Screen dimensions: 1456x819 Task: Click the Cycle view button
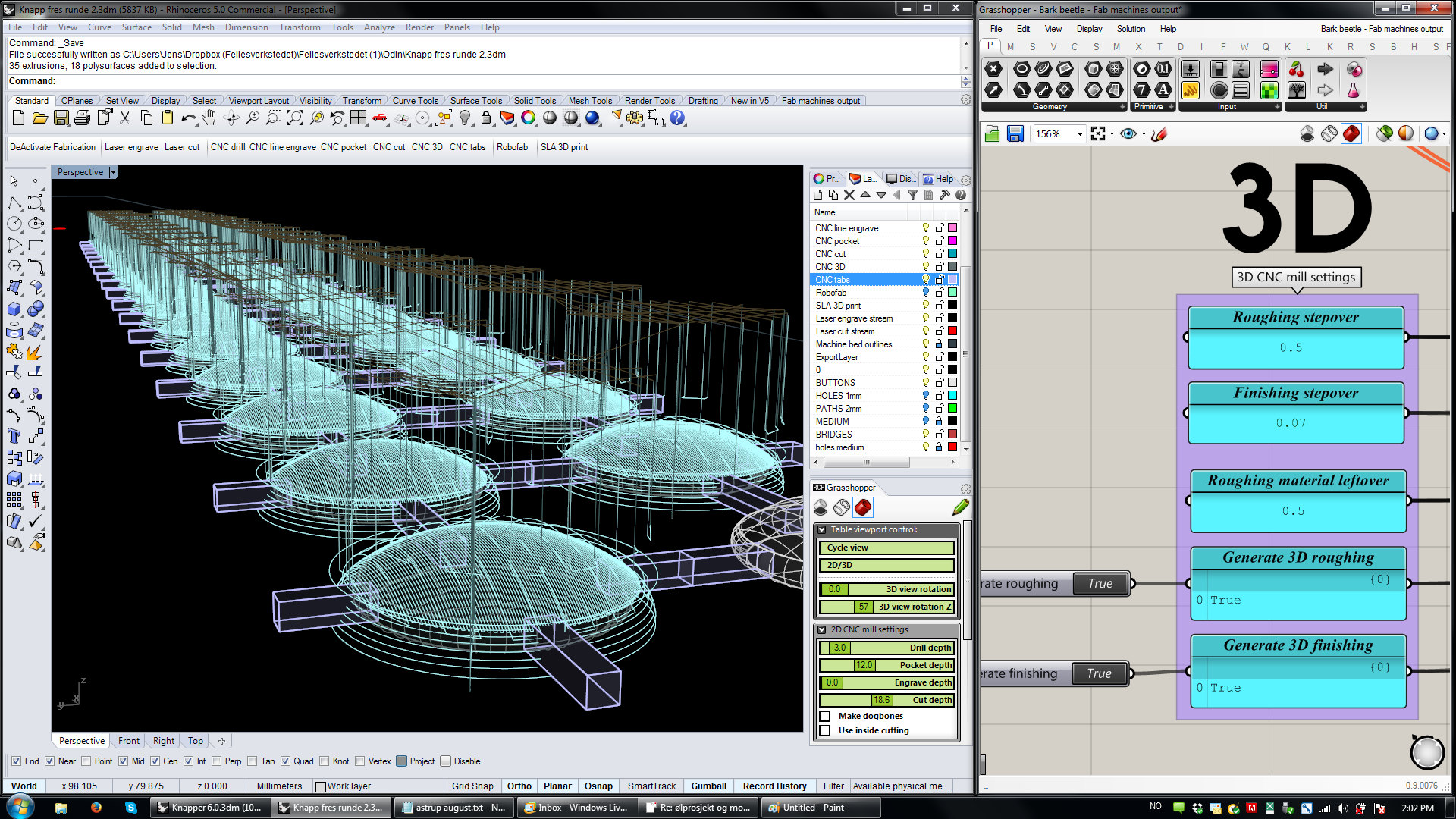(x=886, y=548)
